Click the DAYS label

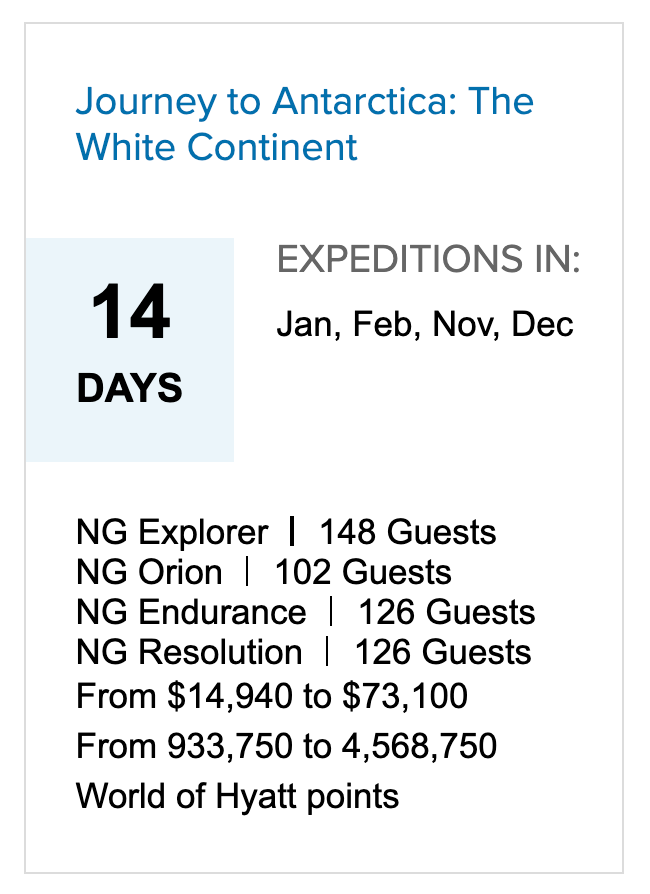130,388
